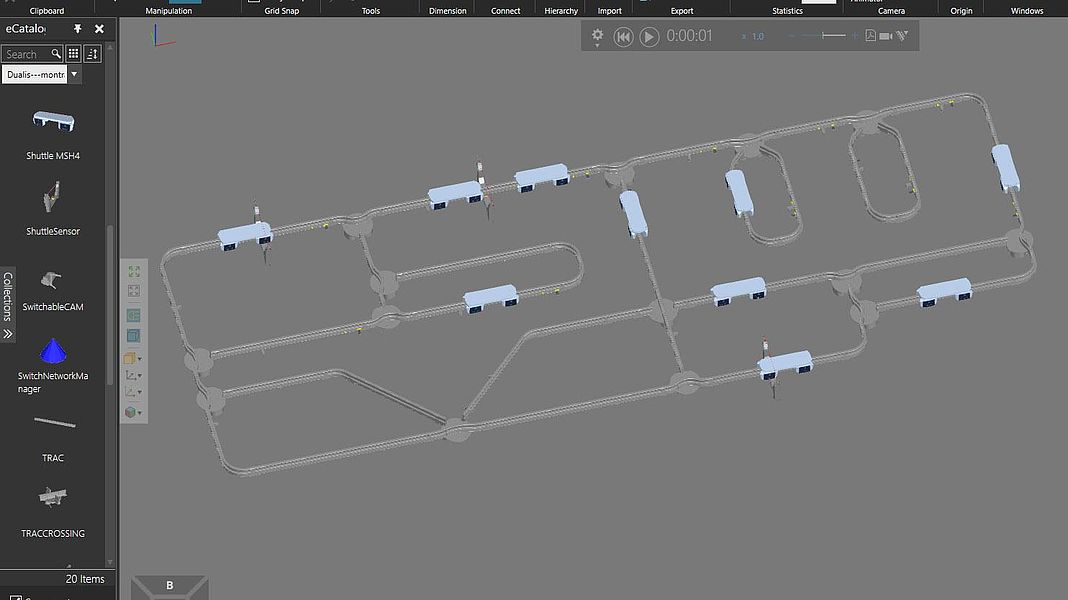Open simulation settings gear
This screenshot has width=1068, height=600.
click(597, 35)
